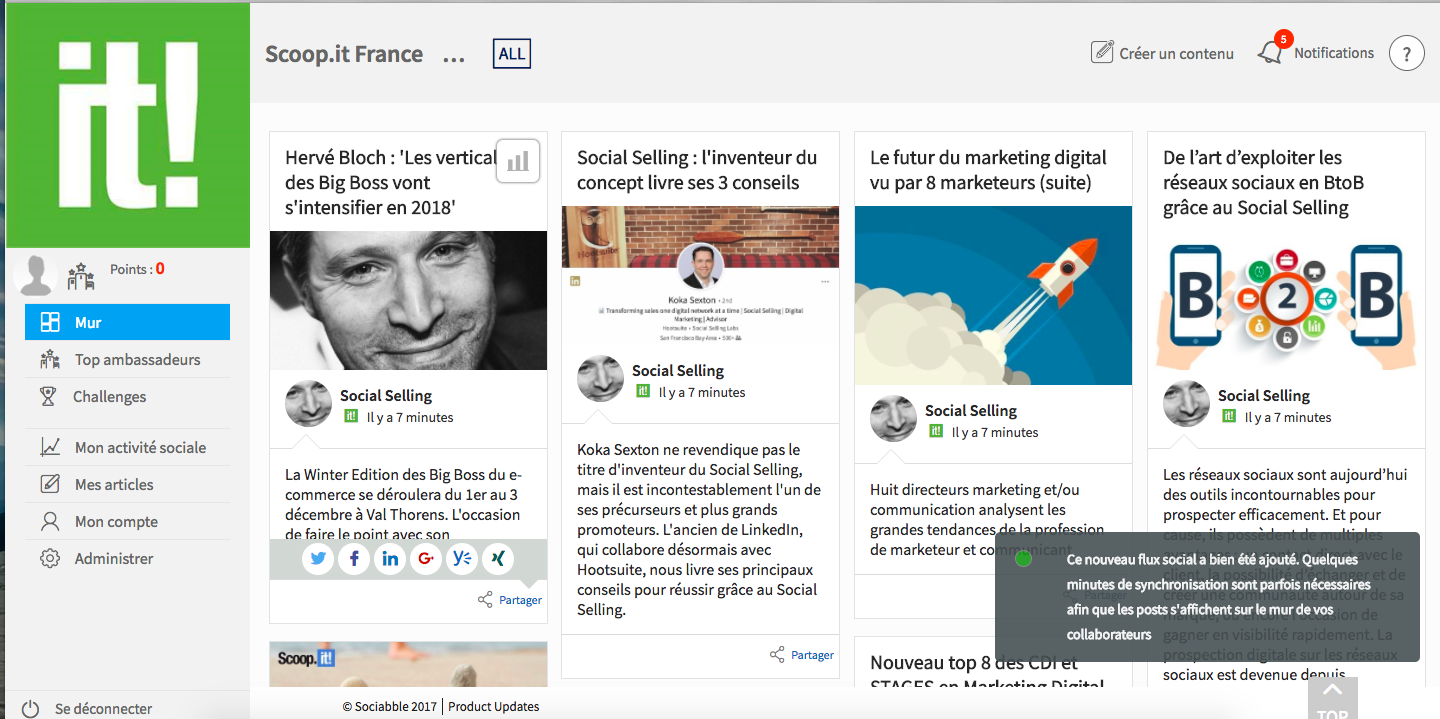Log out with Se déconnecter

pos(87,708)
